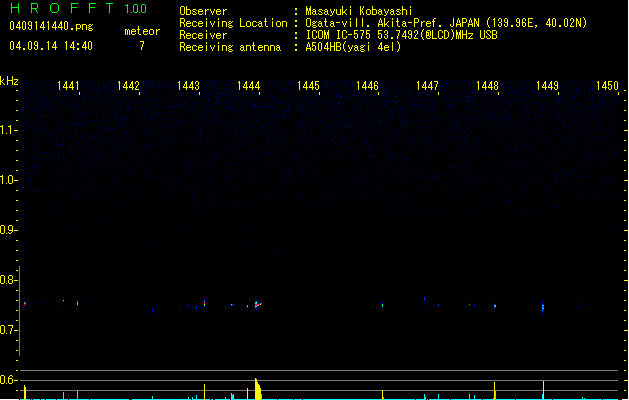
Task: Click the tallest yellow intensity peak below 1444
Action: coord(258,388)
